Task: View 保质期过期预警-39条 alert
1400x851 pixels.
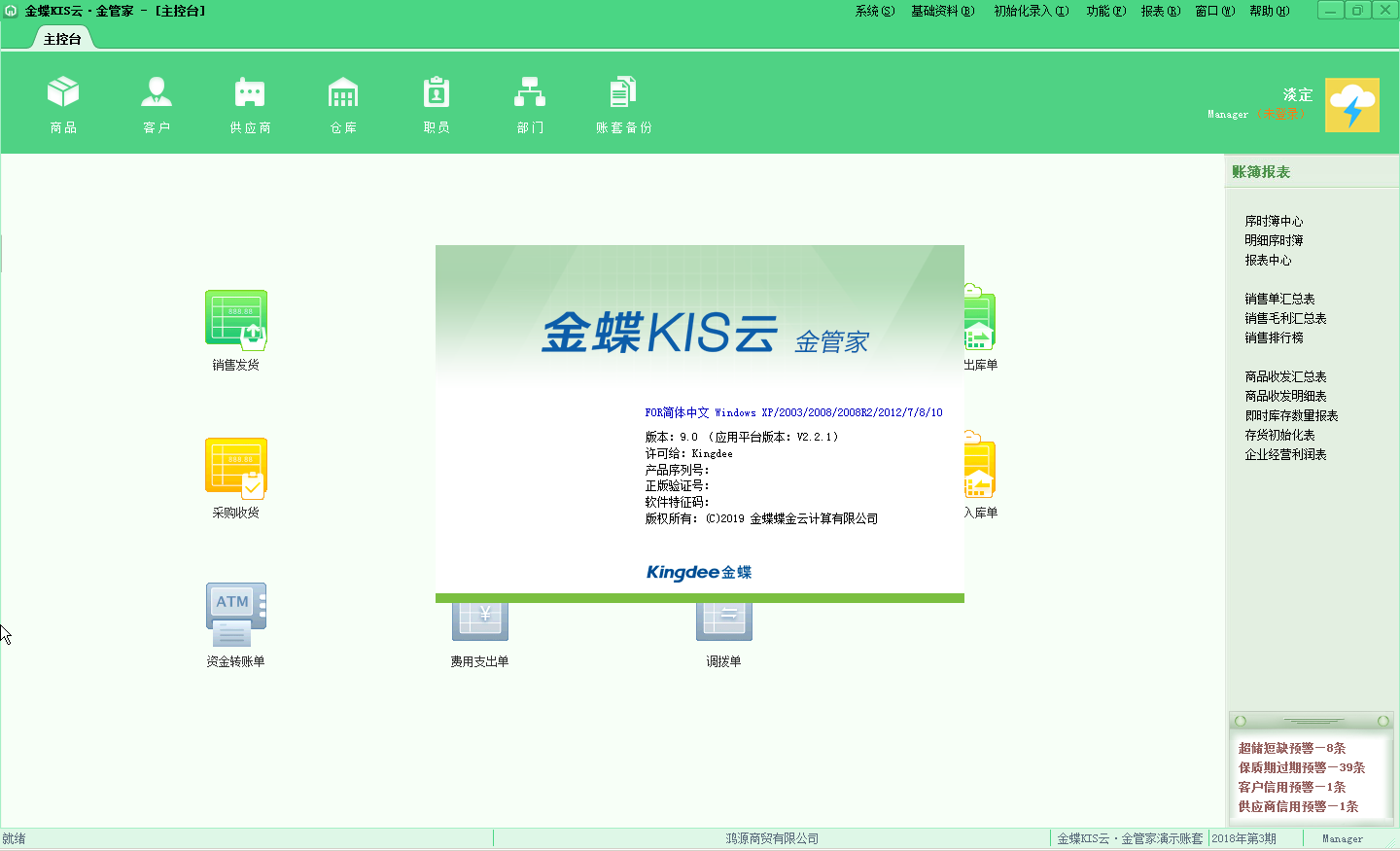Action: tap(1302, 767)
